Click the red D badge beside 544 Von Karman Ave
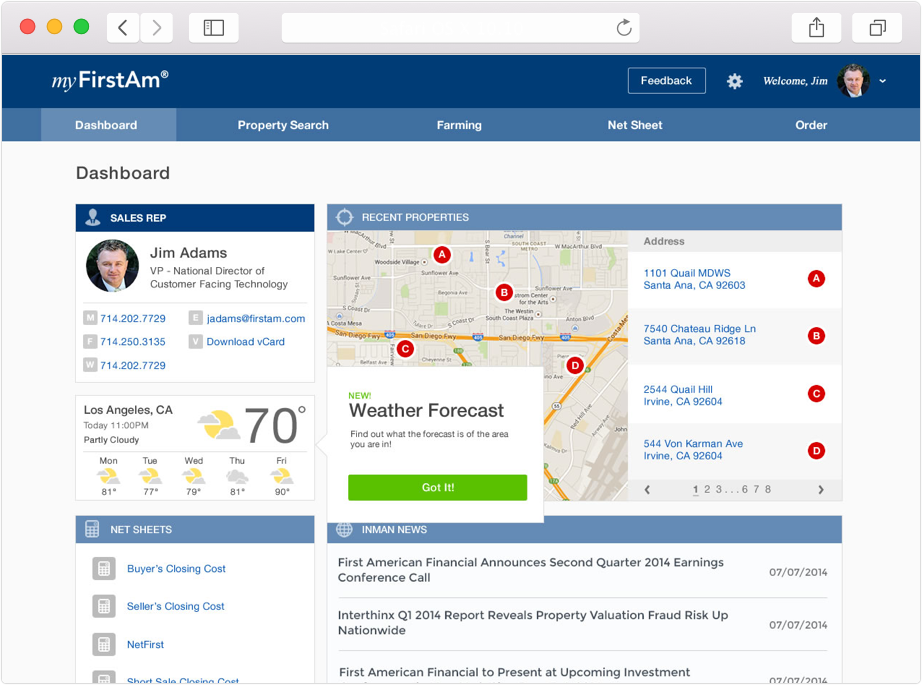The image size is (922, 685). [816, 451]
